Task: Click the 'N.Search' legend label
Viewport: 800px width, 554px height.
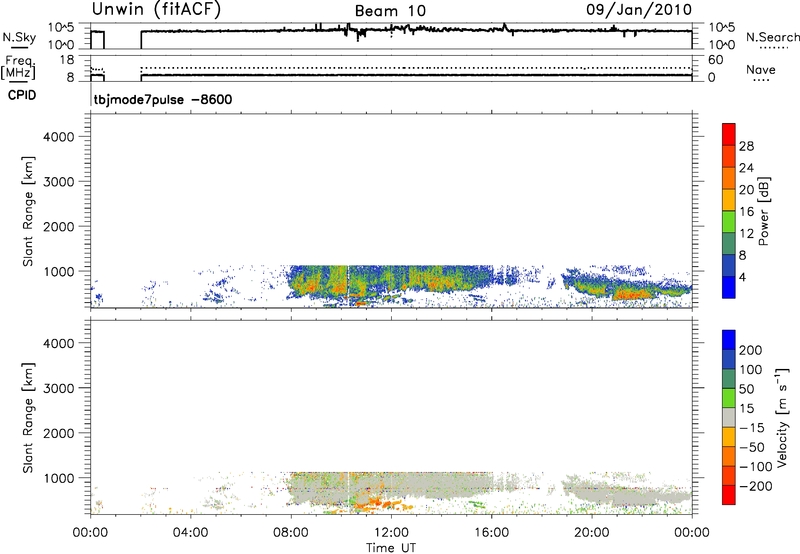Action: tap(772, 37)
